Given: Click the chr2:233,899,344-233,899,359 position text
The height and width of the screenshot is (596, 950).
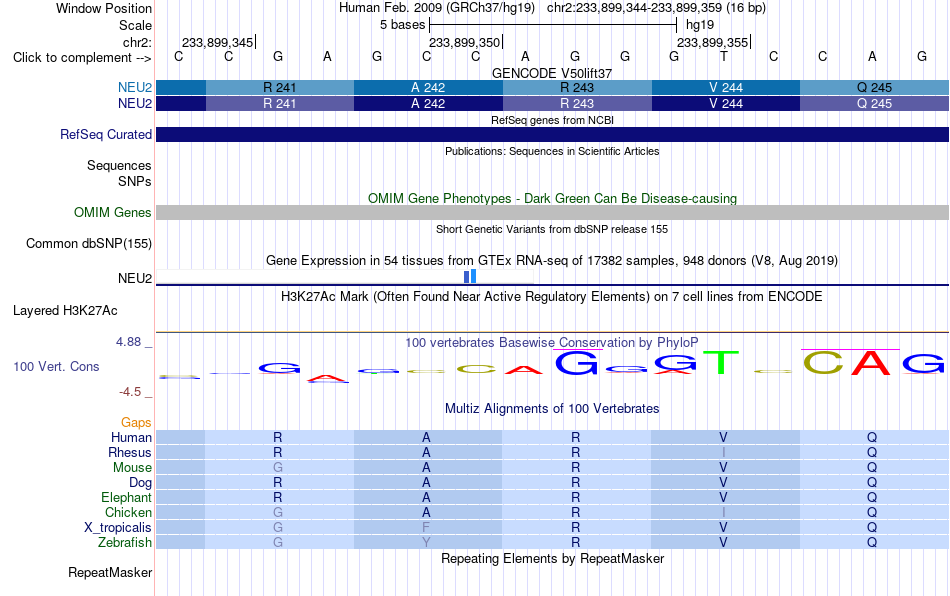Looking at the screenshot, I should click(x=656, y=8).
